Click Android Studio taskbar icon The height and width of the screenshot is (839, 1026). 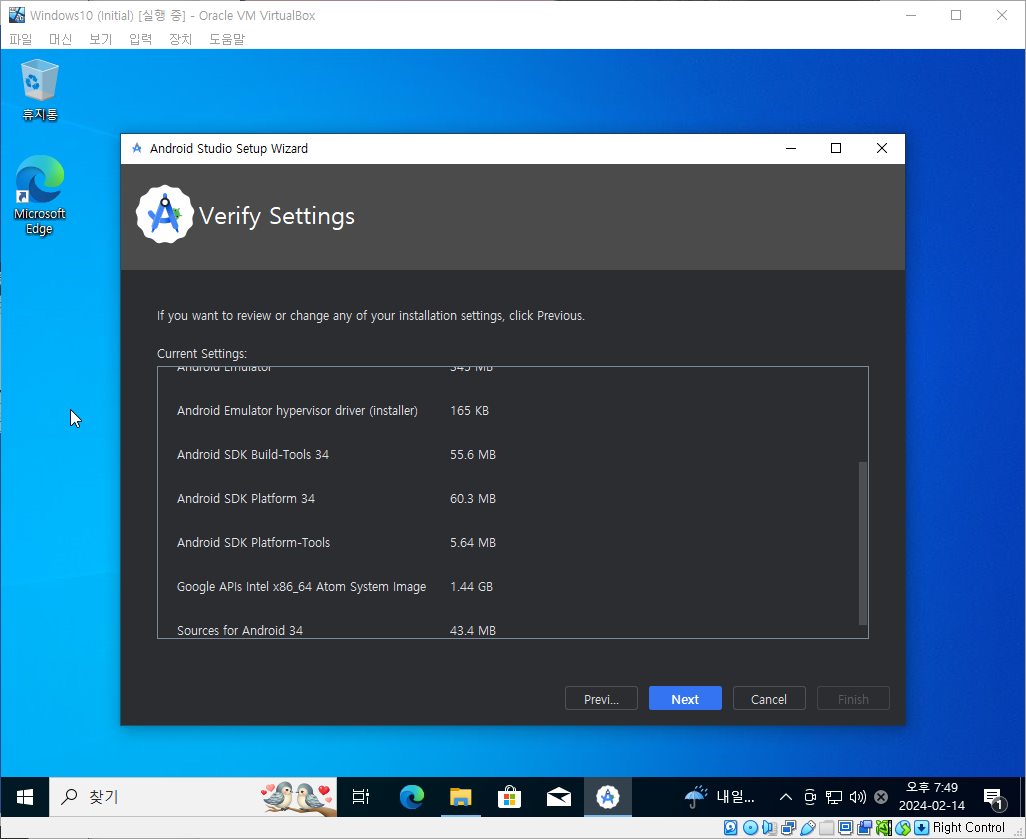607,796
